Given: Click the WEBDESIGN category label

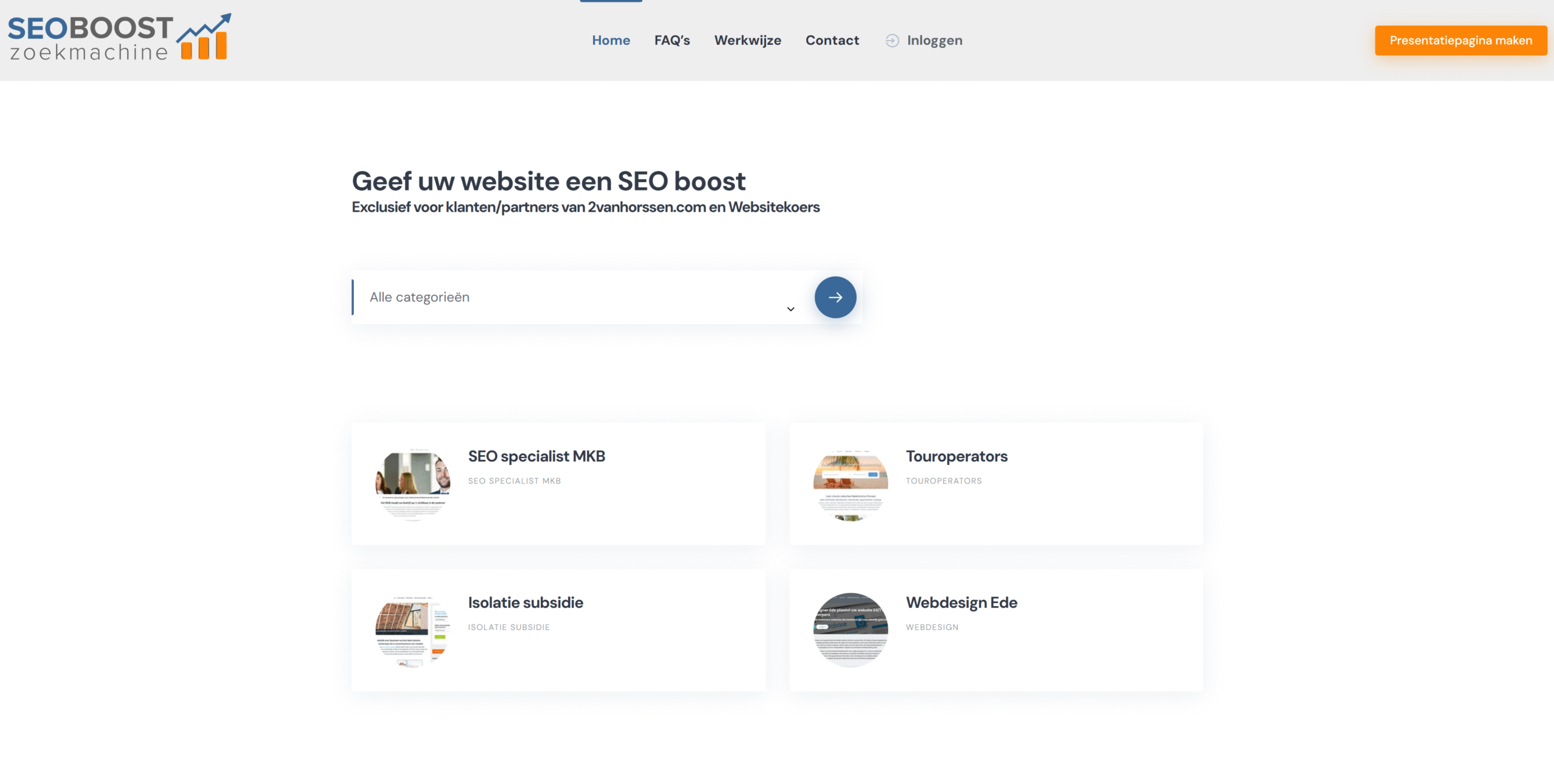Looking at the screenshot, I should click(932, 627).
